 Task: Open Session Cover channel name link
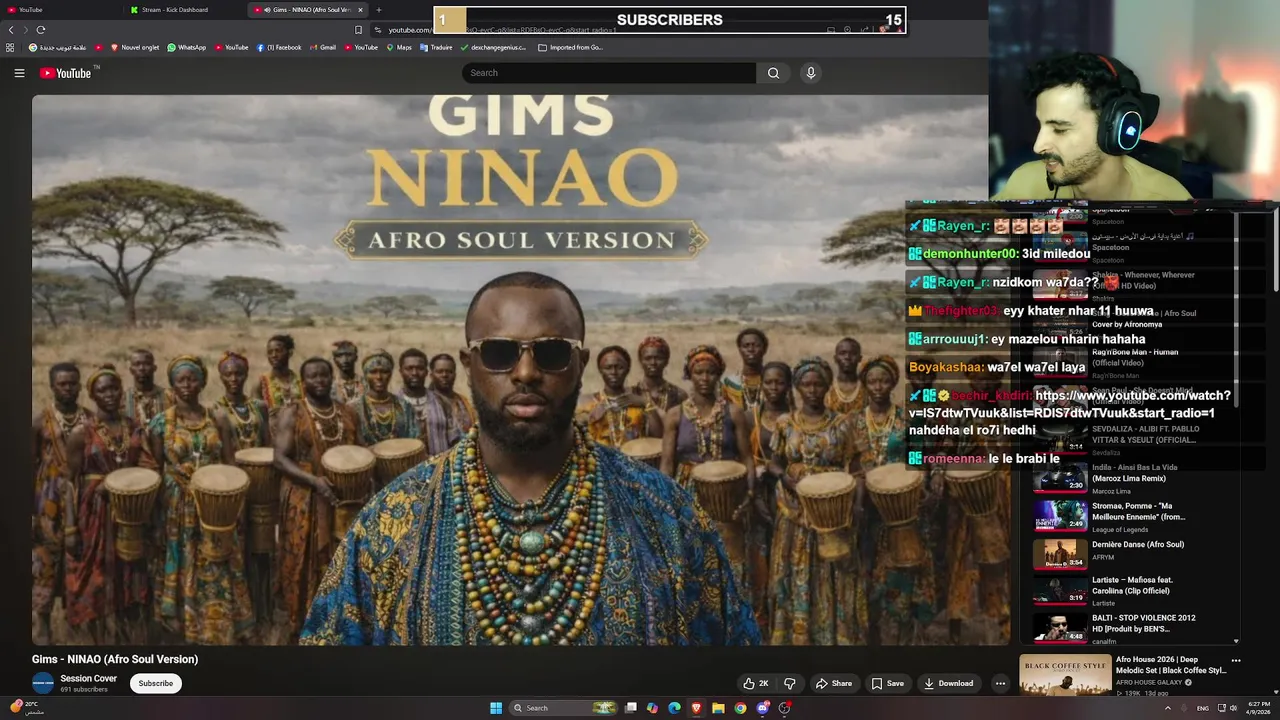pos(89,678)
